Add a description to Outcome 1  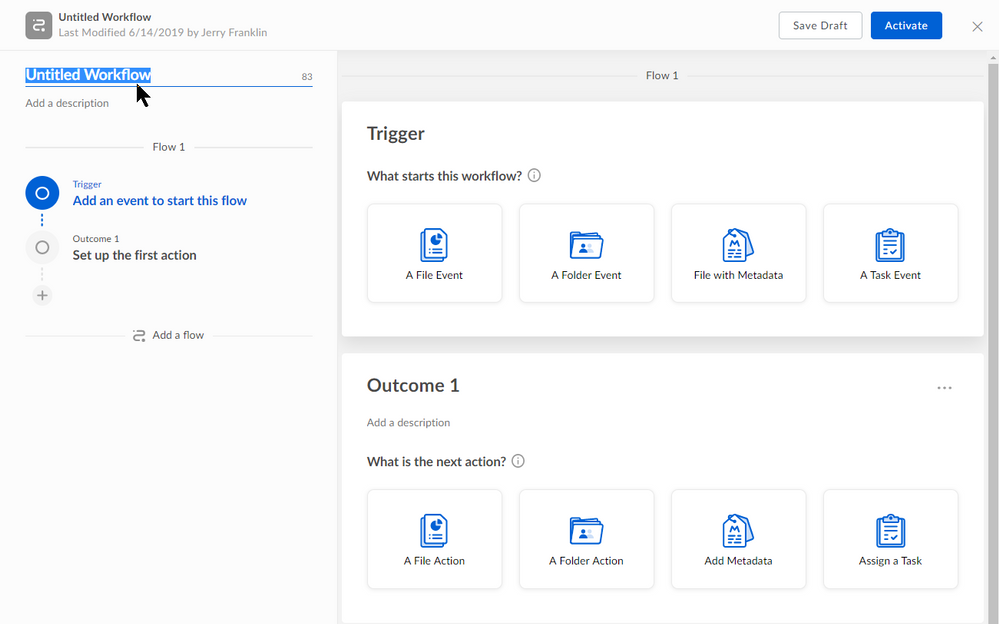[408, 422]
